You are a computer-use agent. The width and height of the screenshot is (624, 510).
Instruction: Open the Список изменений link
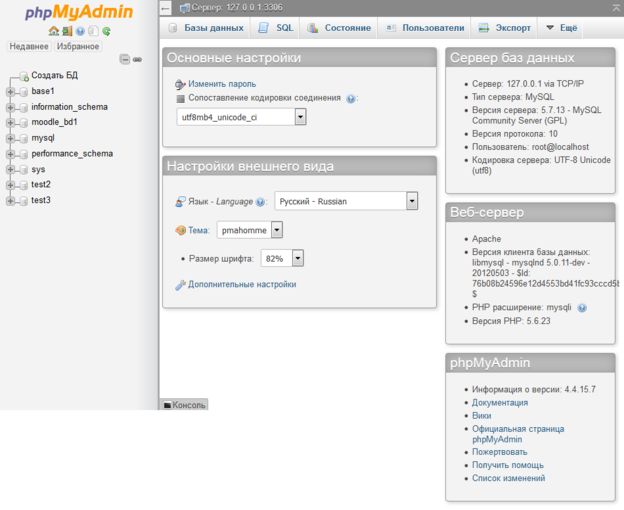tap(509, 479)
